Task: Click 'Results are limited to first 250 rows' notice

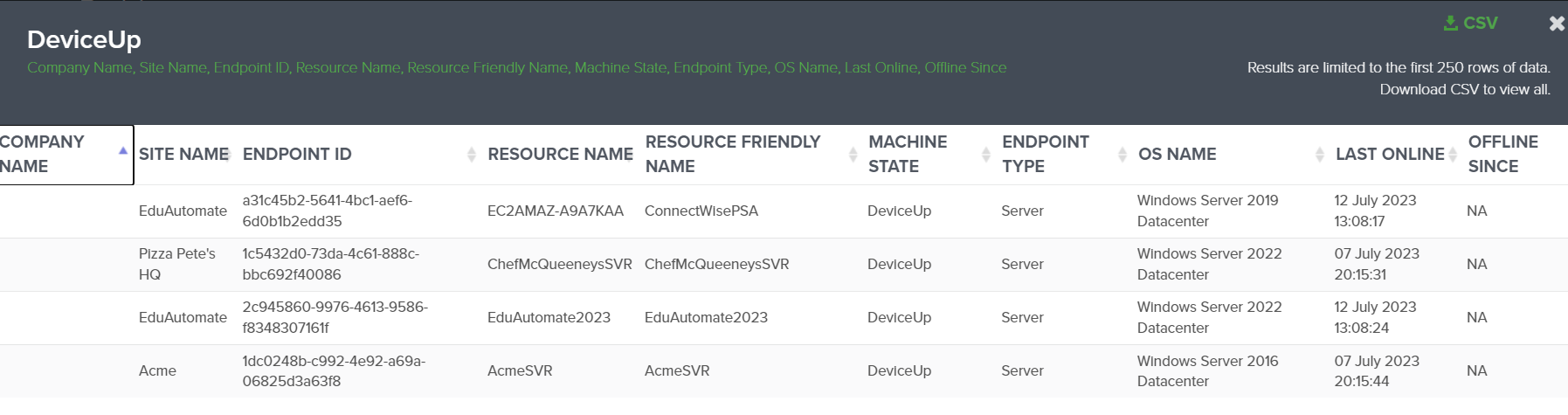Action: (1399, 79)
